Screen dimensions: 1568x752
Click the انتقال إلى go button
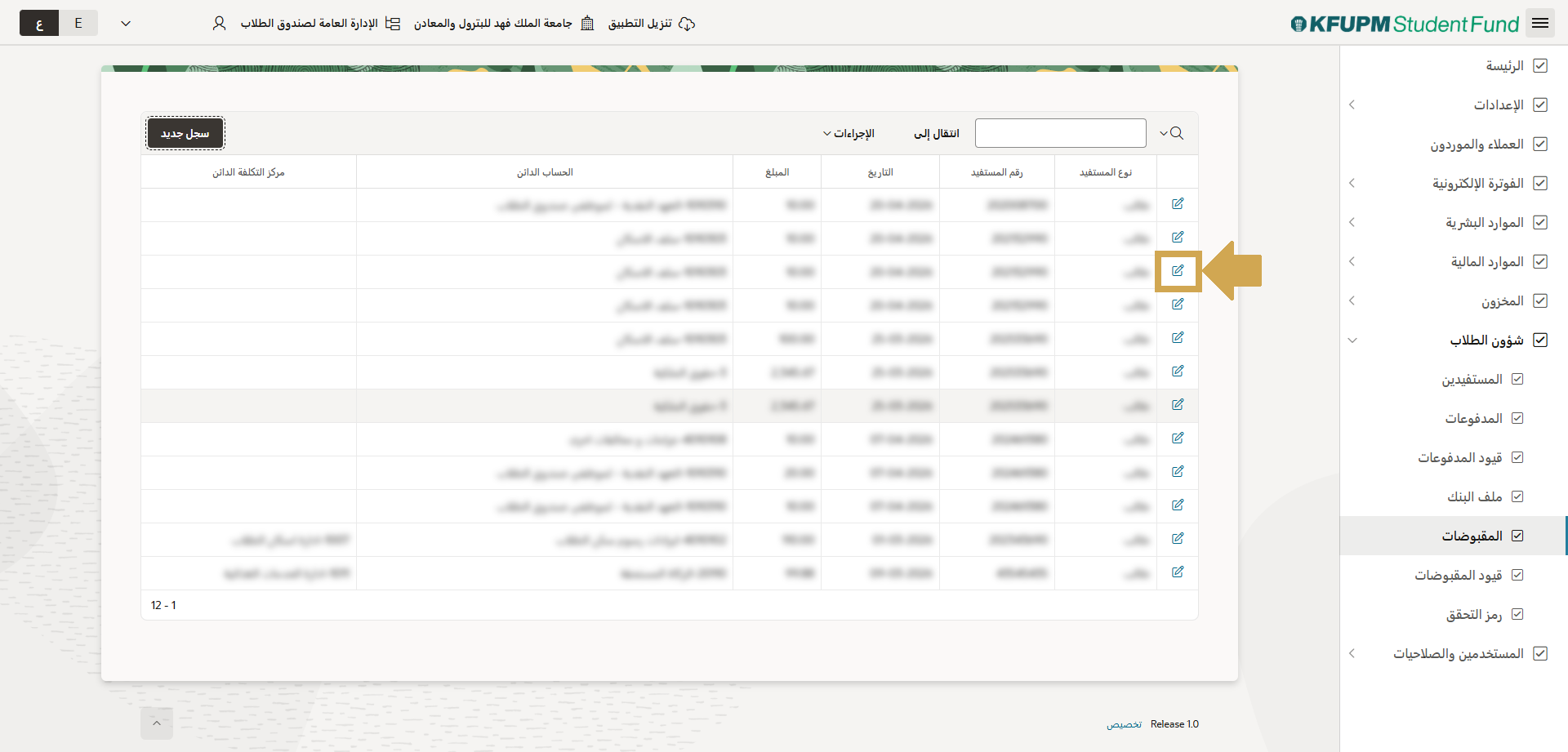pos(936,133)
